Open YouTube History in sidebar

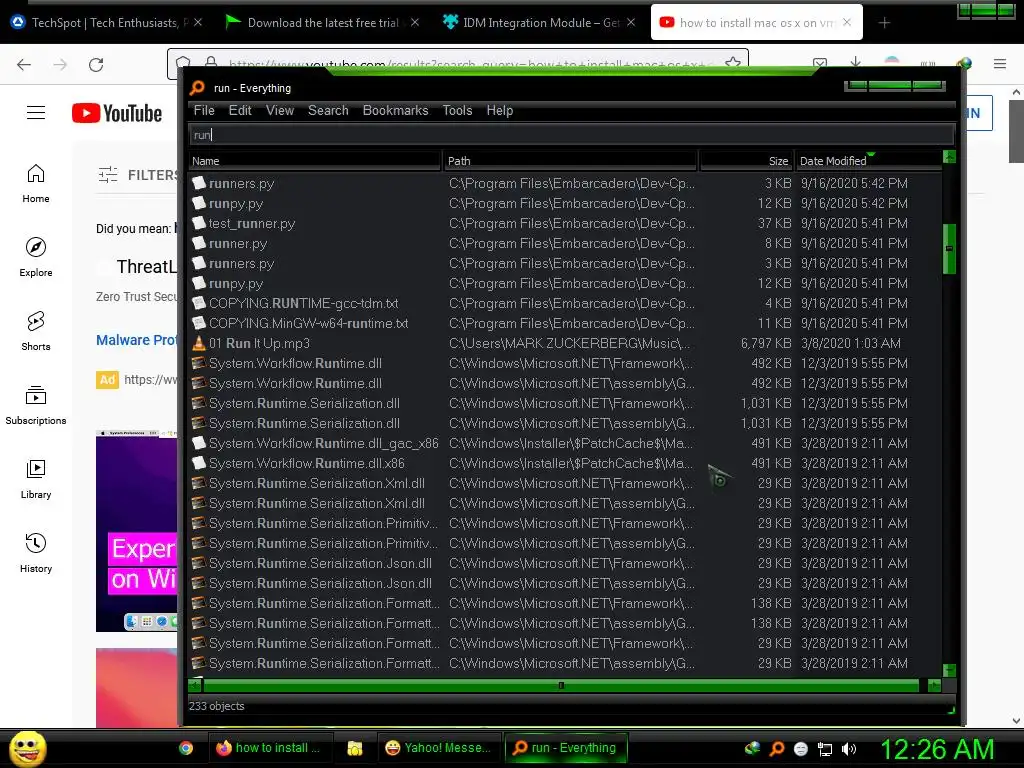36,553
